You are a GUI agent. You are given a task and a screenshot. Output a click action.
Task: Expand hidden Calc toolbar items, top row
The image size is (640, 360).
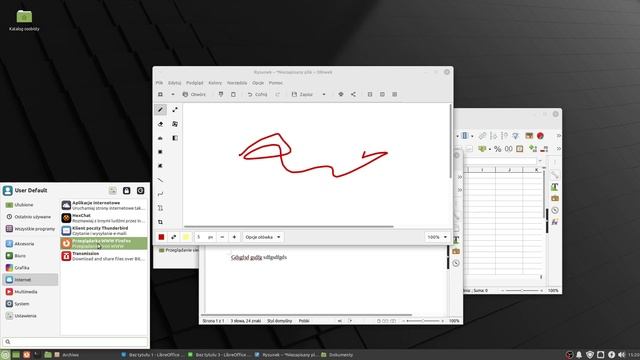pyautogui.click(x=559, y=136)
